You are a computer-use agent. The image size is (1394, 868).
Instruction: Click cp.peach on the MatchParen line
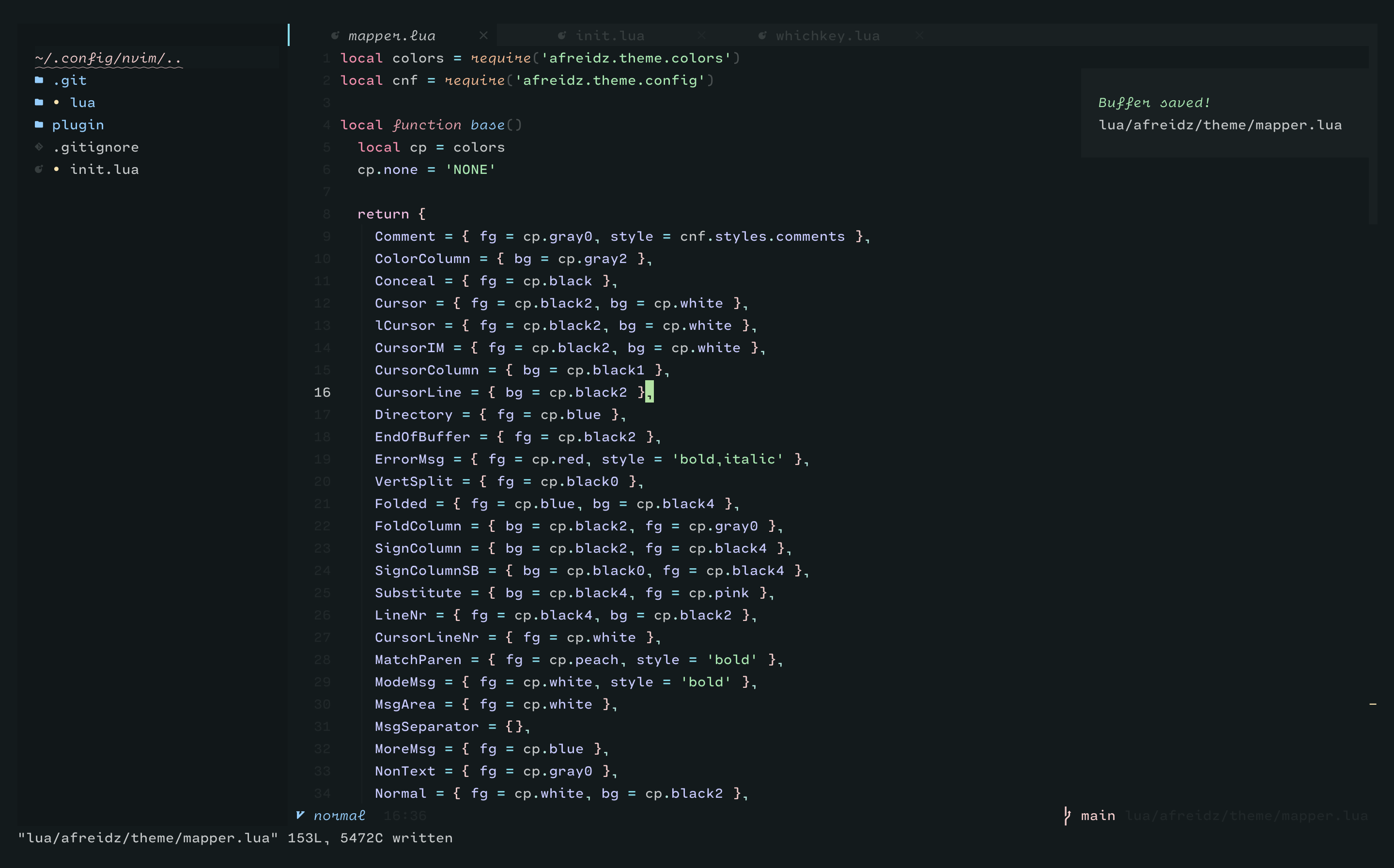(x=584, y=660)
